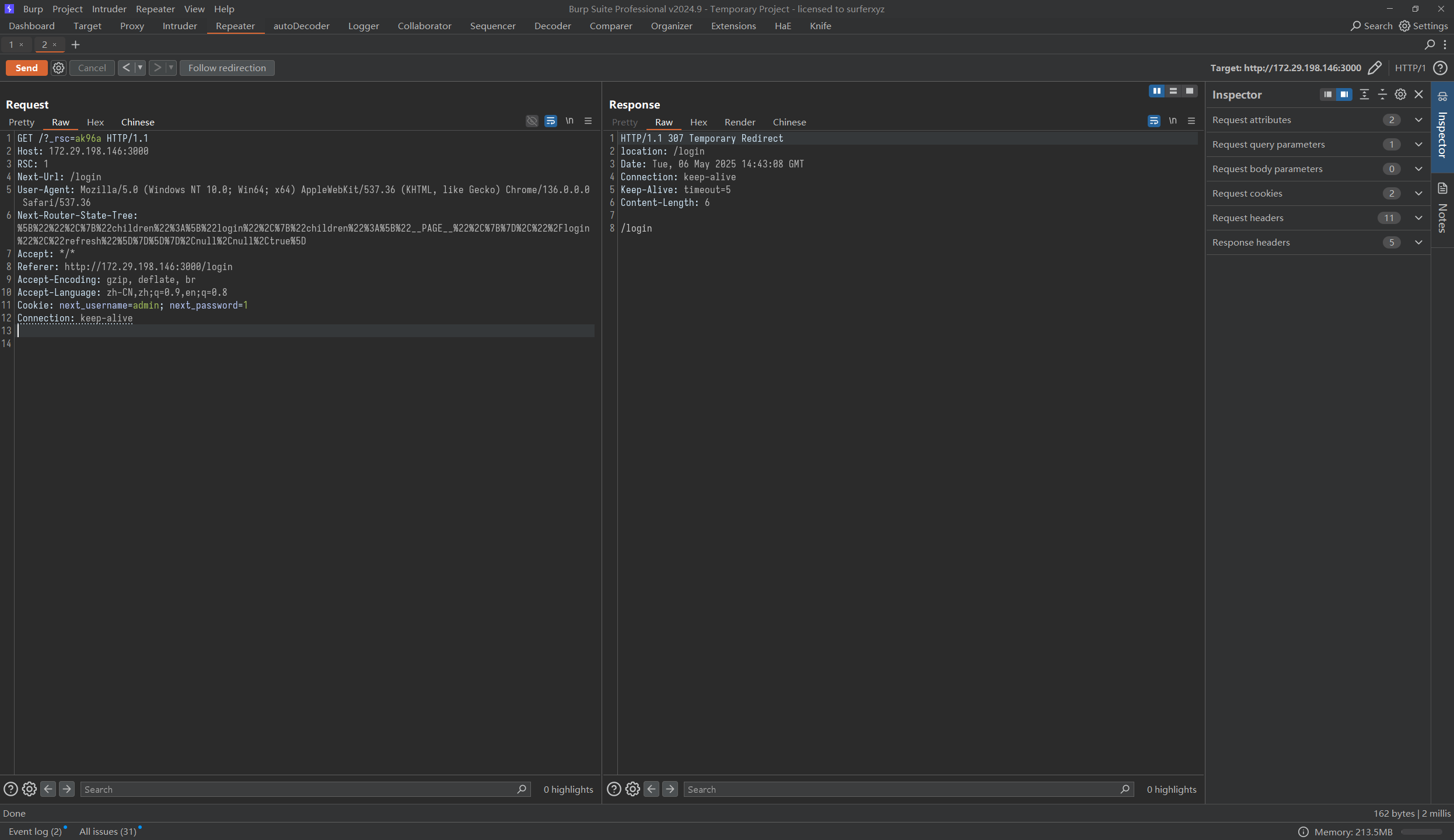Switch to combined tabbed layout view
Image resolution: width=1454 pixels, height=840 pixels.
point(1189,91)
